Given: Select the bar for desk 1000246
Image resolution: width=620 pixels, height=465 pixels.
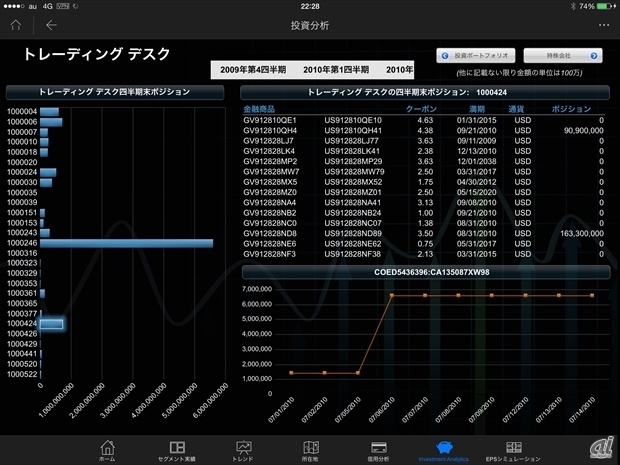Looking at the screenshot, I should pyautogui.click(x=127, y=243).
